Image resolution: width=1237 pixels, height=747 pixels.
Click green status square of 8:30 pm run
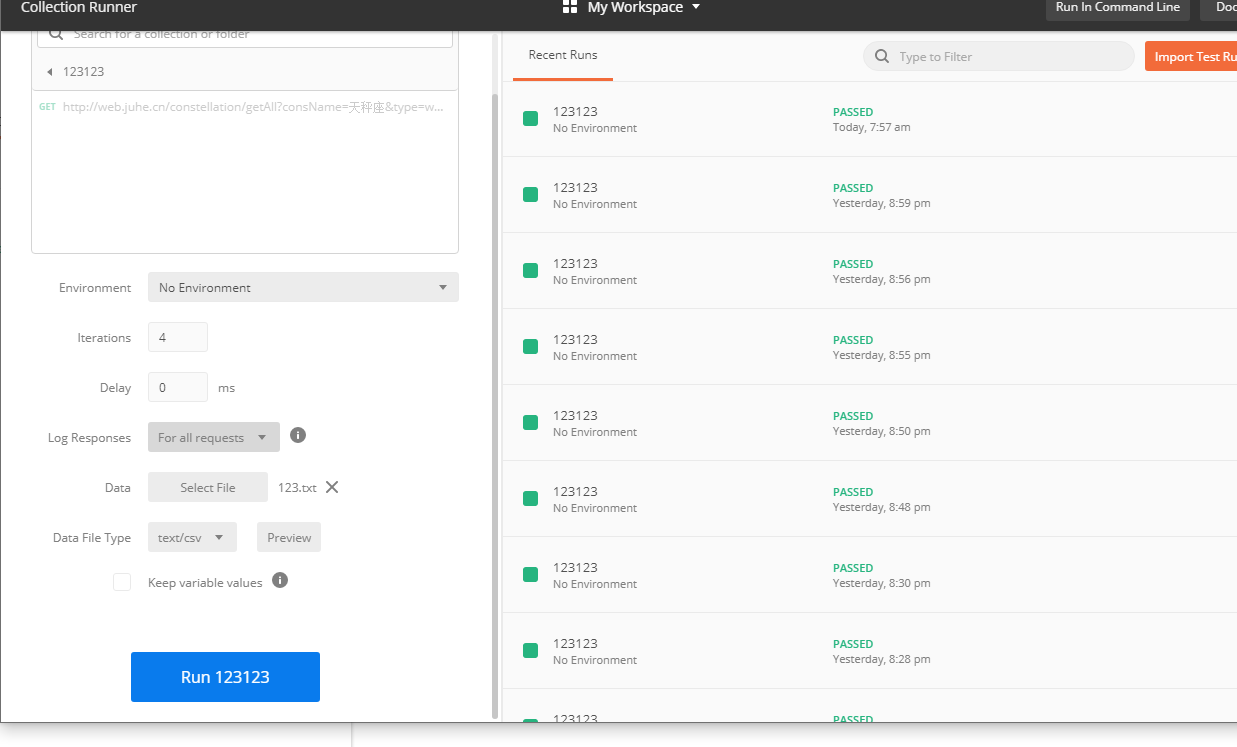point(530,575)
